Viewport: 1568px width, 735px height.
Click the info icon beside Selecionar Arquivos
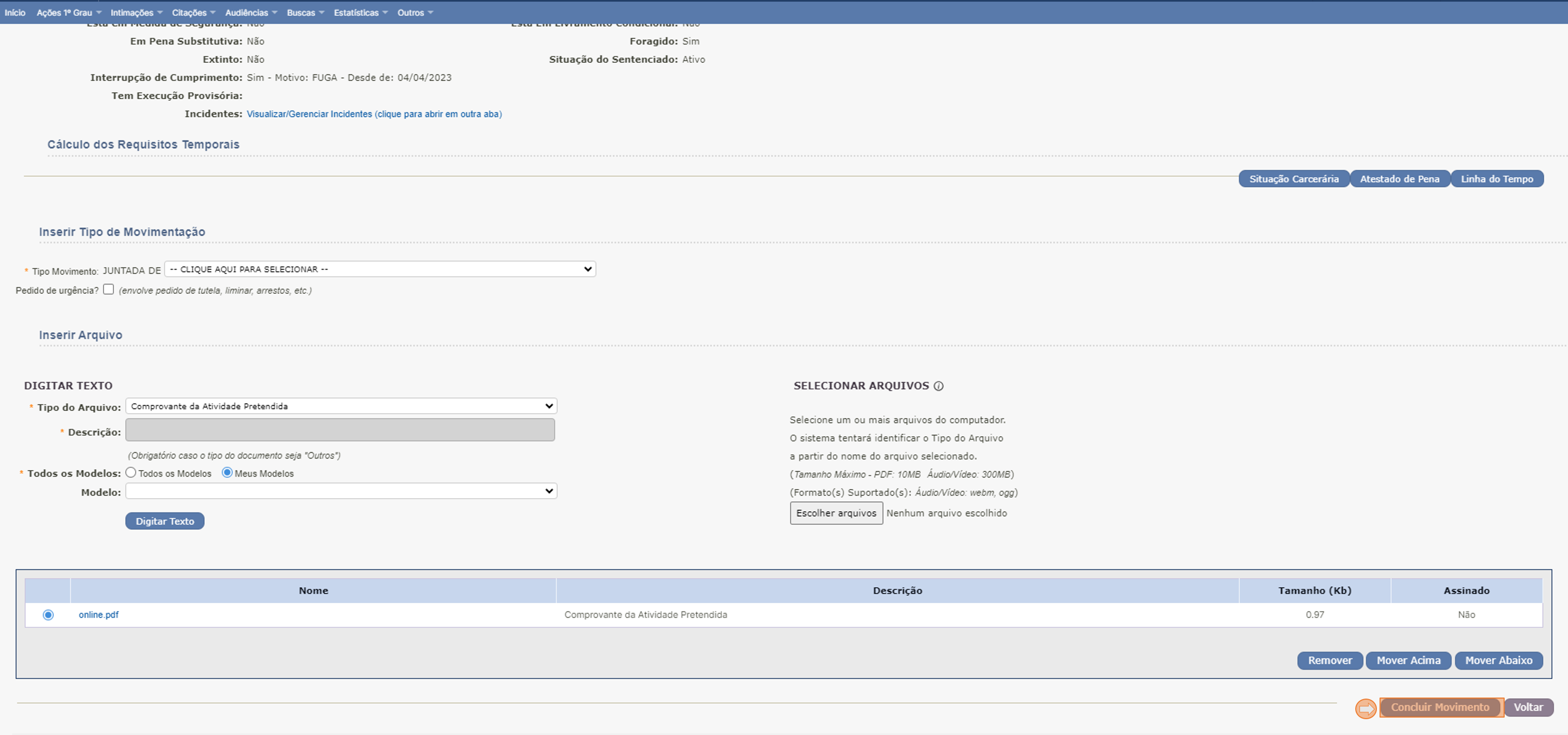pyautogui.click(x=939, y=386)
